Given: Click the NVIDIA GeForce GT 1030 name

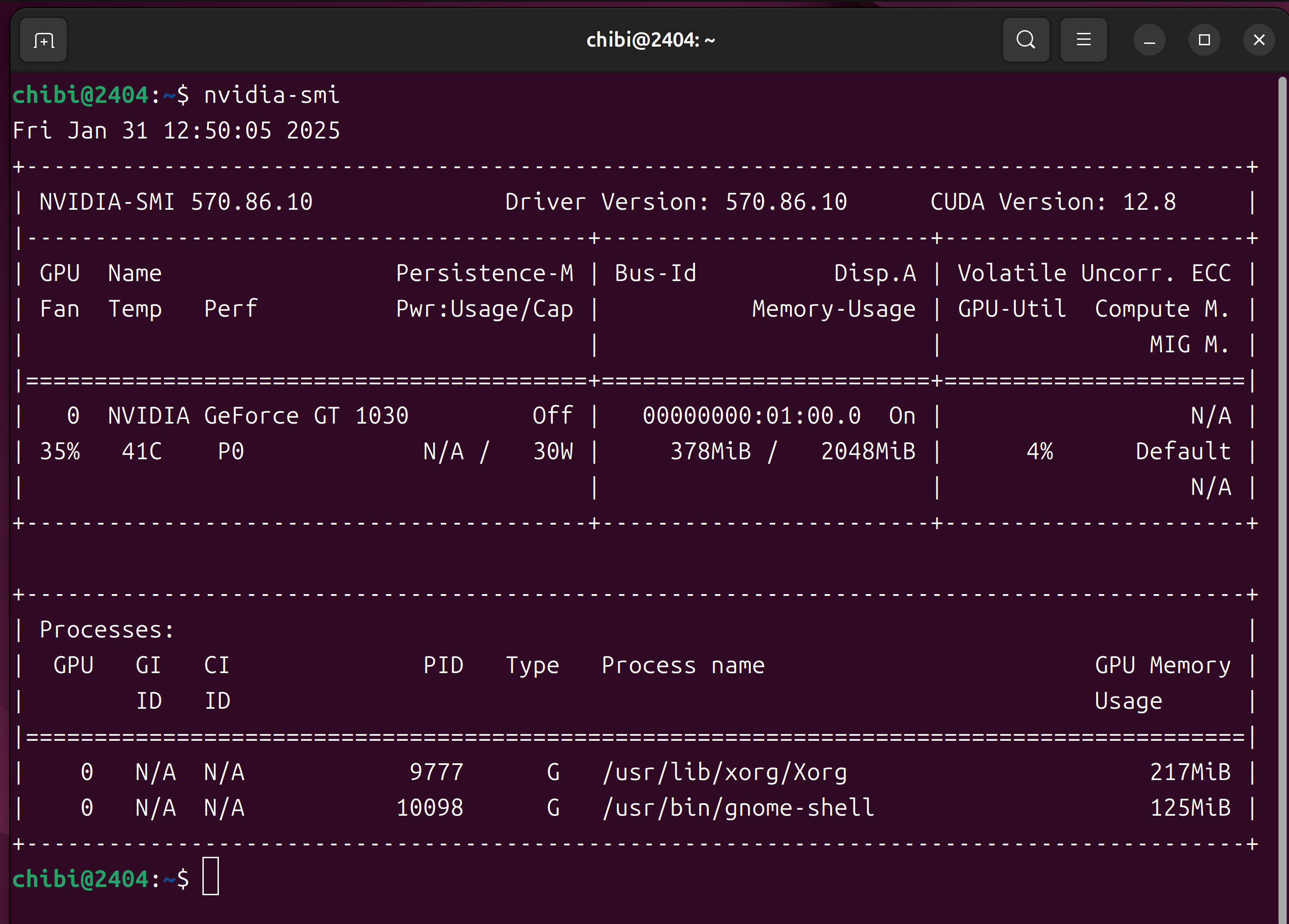Looking at the screenshot, I should 258,416.
